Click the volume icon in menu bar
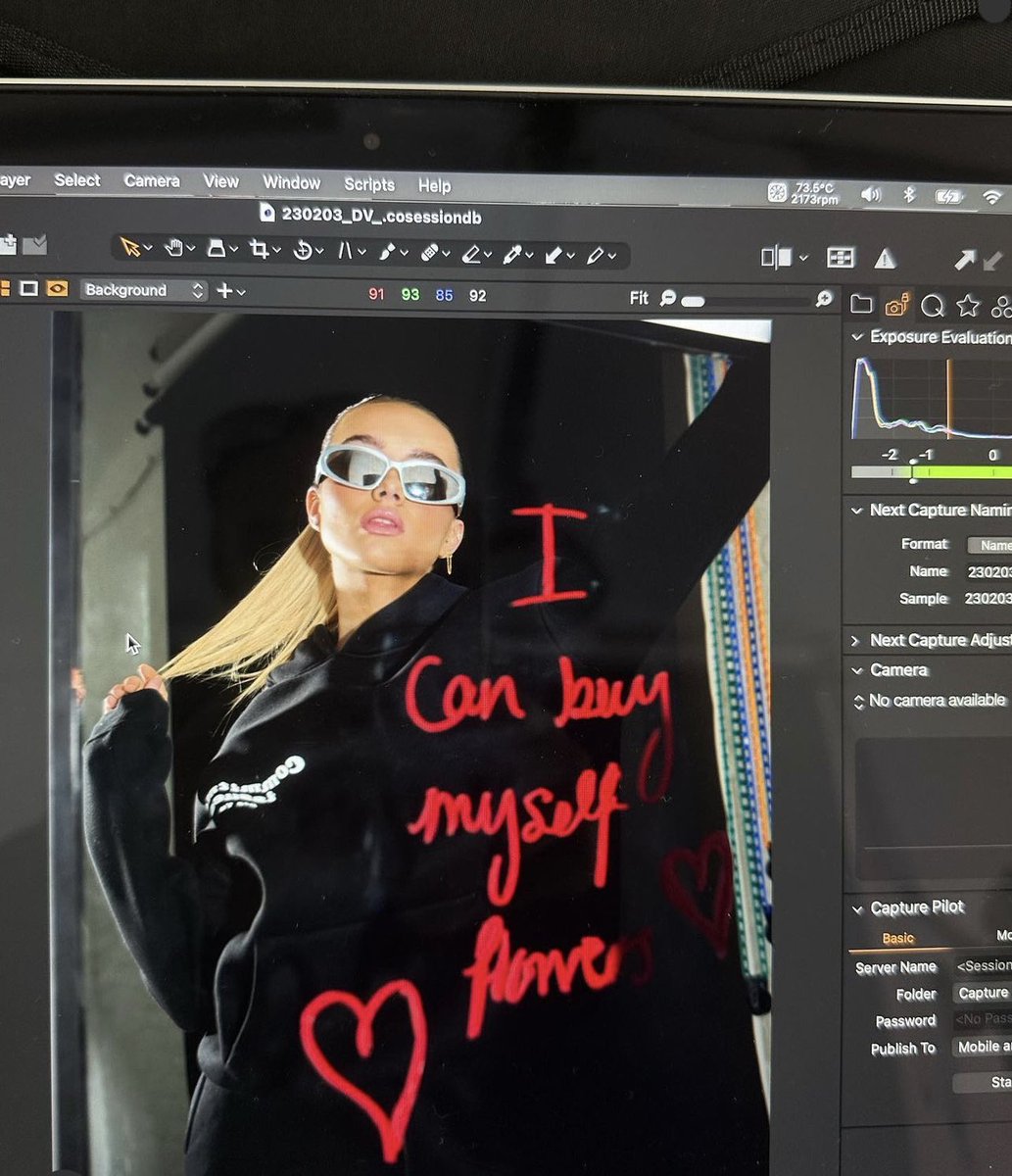This screenshot has height=1176, width=1012. click(x=871, y=194)
